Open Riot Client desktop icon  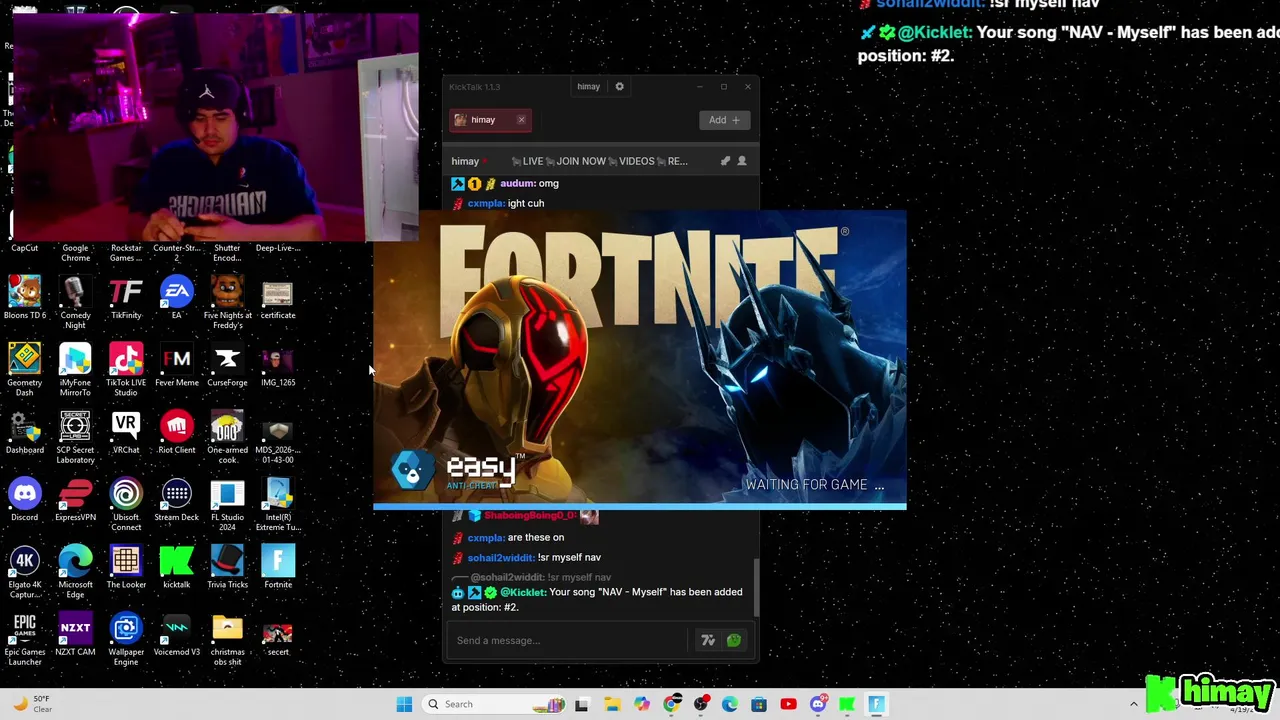coord(177,432)
